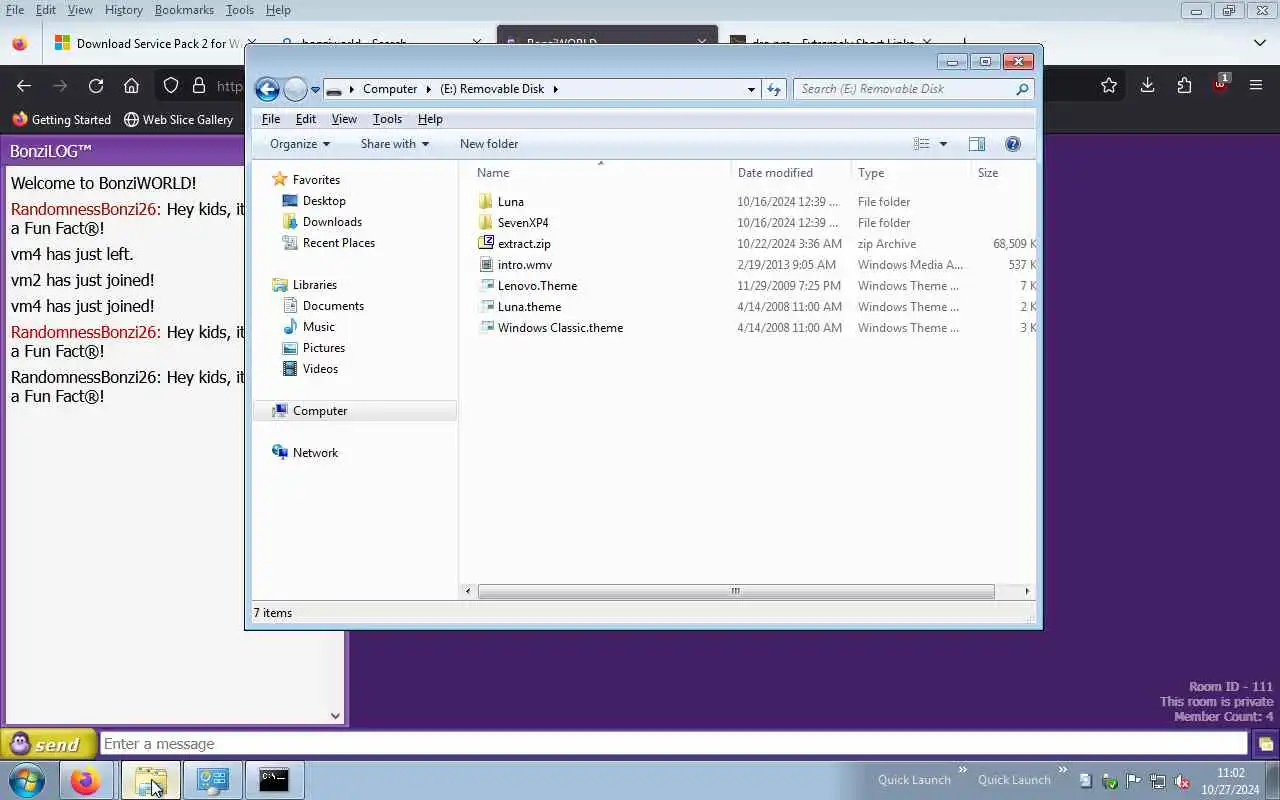The image size is (1280, 800).
Task: Click the tracking protection shield icon
Action: pos(171,86)
